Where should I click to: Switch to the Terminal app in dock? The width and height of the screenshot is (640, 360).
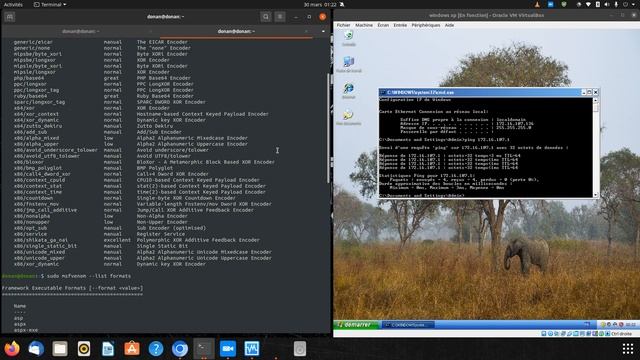[x=204, y=349]
